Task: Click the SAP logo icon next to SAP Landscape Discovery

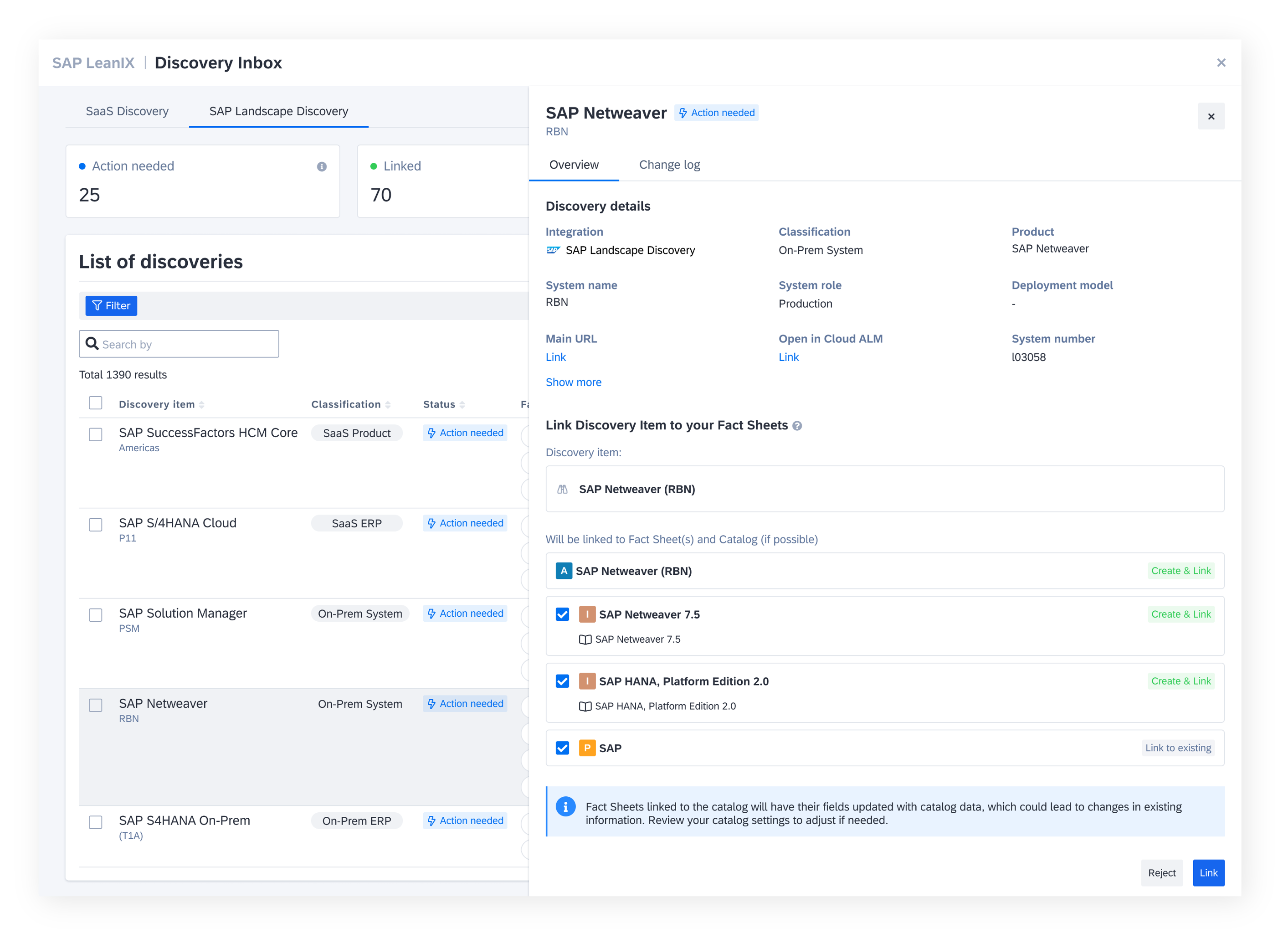Action: [553, 250]
